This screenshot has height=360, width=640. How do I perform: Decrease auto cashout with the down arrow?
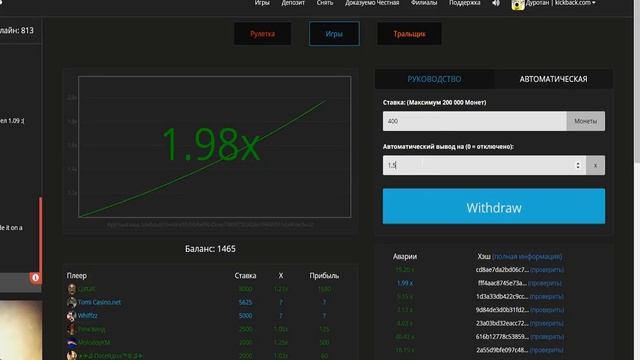pos(578,168)
